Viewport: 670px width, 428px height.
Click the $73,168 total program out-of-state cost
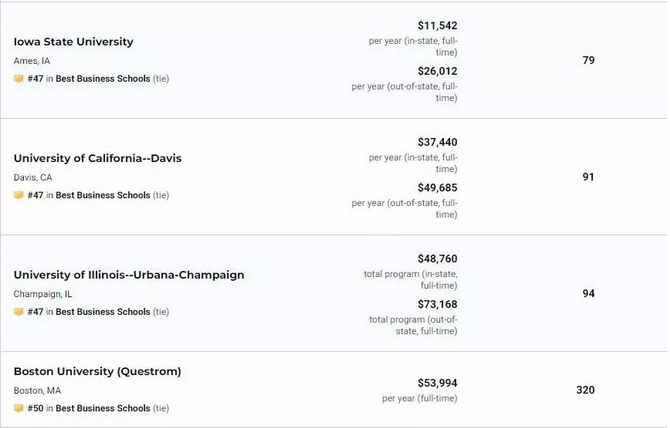(x=438, y=305)
